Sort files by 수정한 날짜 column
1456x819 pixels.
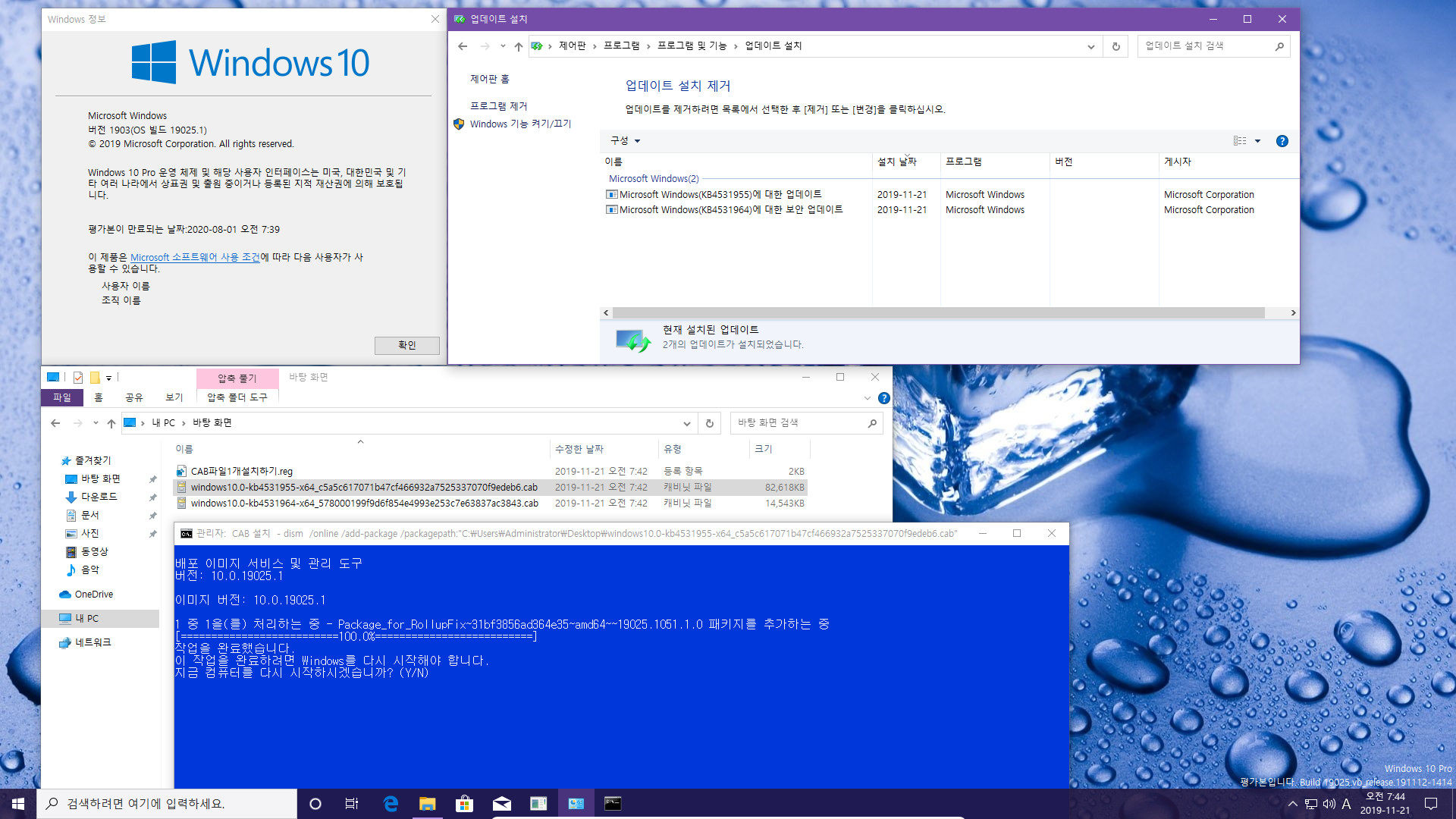pos(604,449)
